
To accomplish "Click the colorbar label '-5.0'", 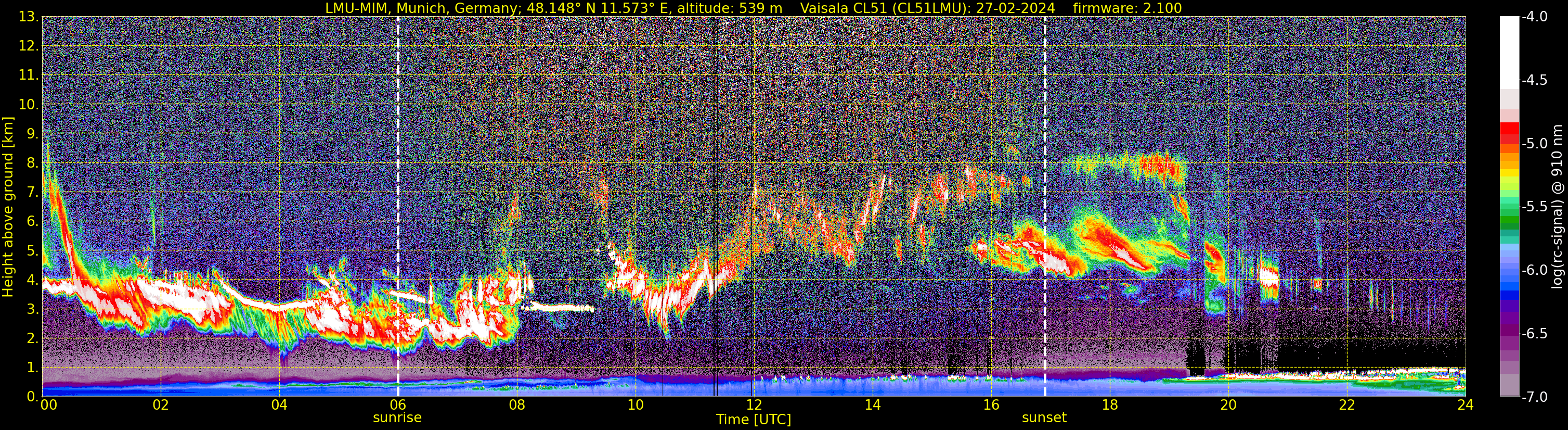I will (1535, 144).
